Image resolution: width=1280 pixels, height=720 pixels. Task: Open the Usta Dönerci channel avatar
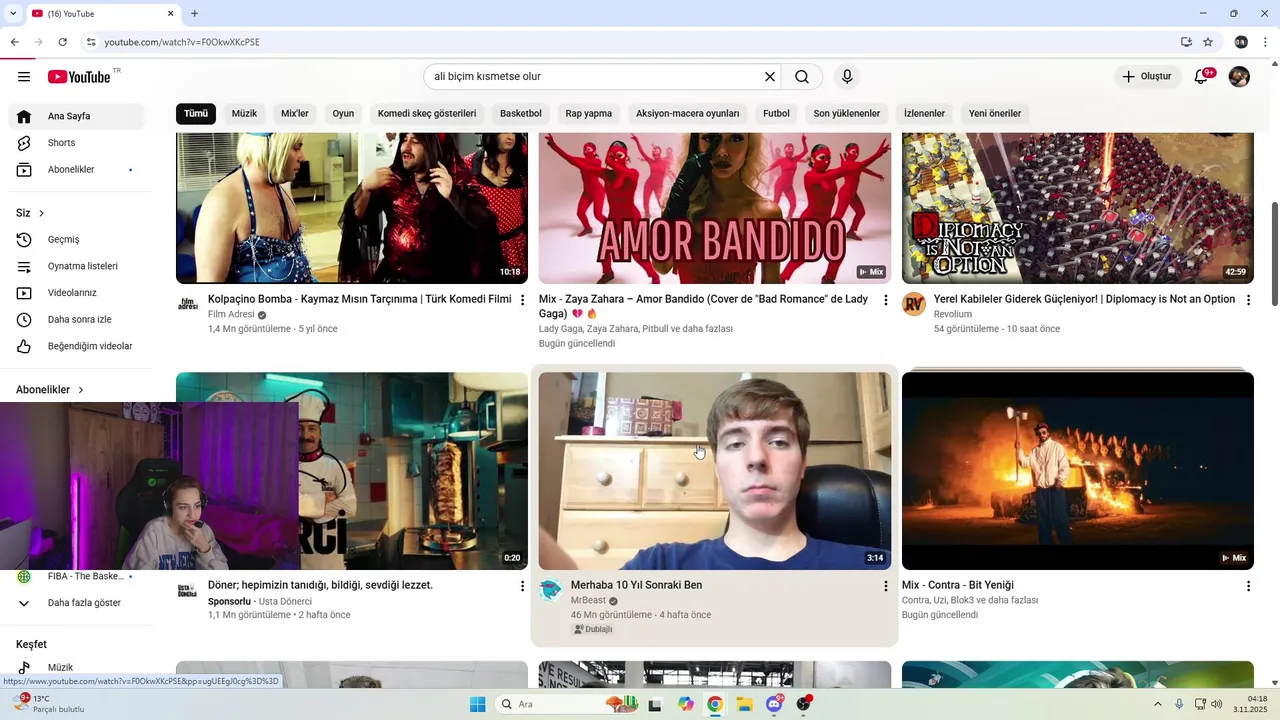pos(188,590)
